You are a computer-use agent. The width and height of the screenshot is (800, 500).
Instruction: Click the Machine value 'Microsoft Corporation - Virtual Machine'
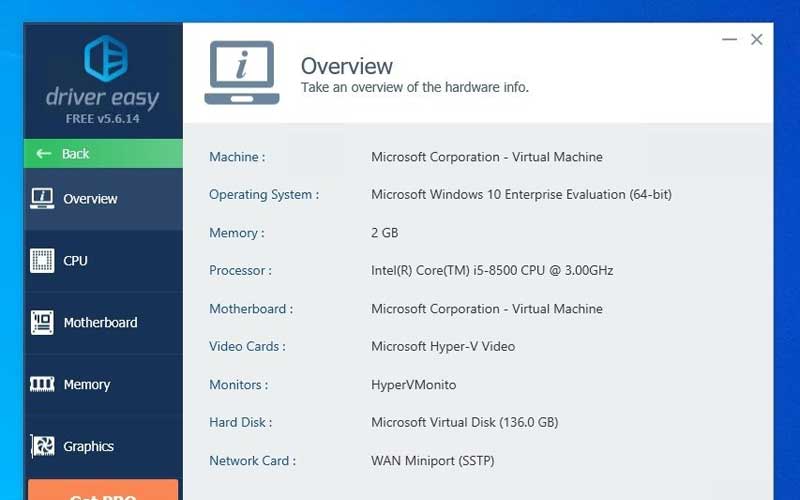(487, 157)
